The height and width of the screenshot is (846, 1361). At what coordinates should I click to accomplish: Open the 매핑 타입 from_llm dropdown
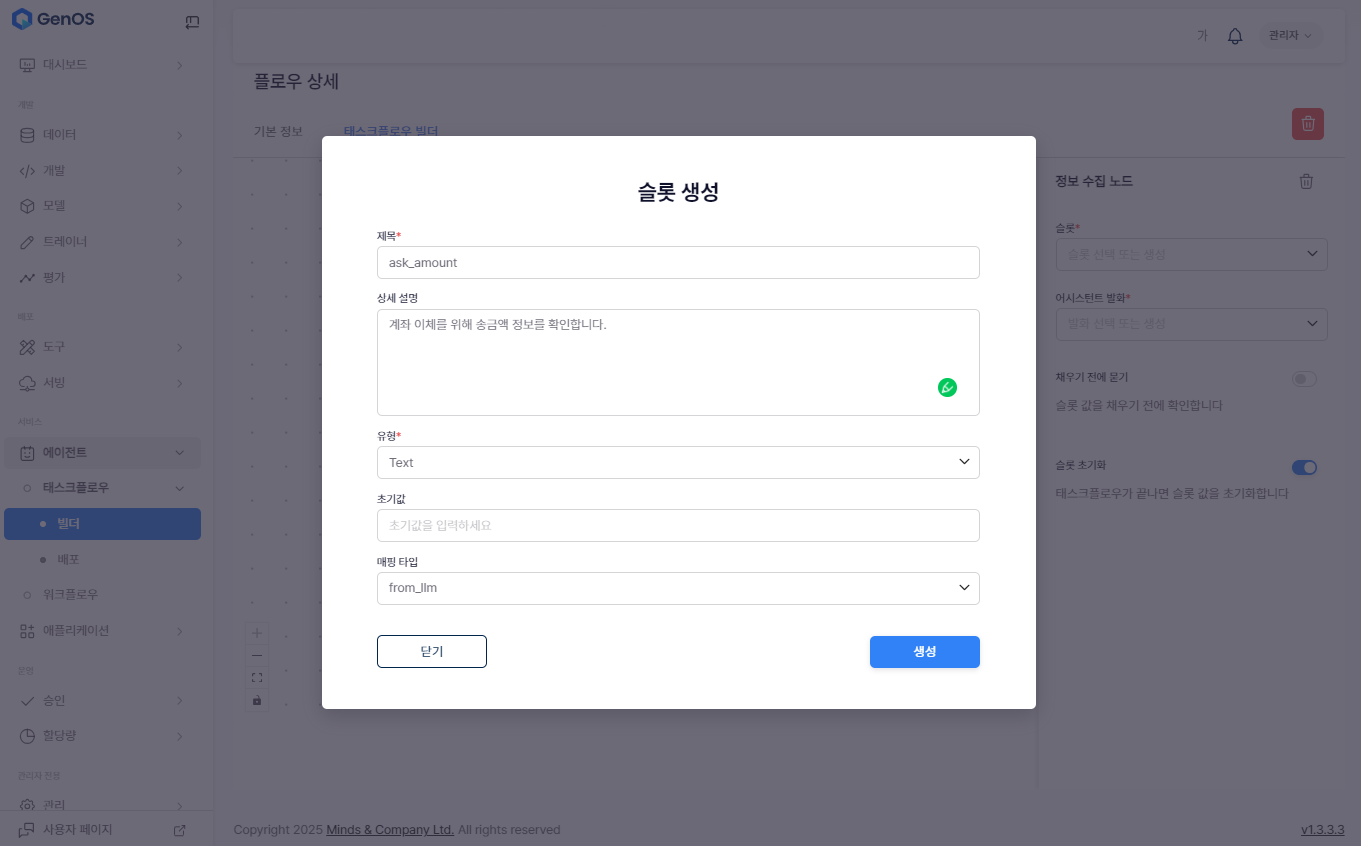[678, 588]
